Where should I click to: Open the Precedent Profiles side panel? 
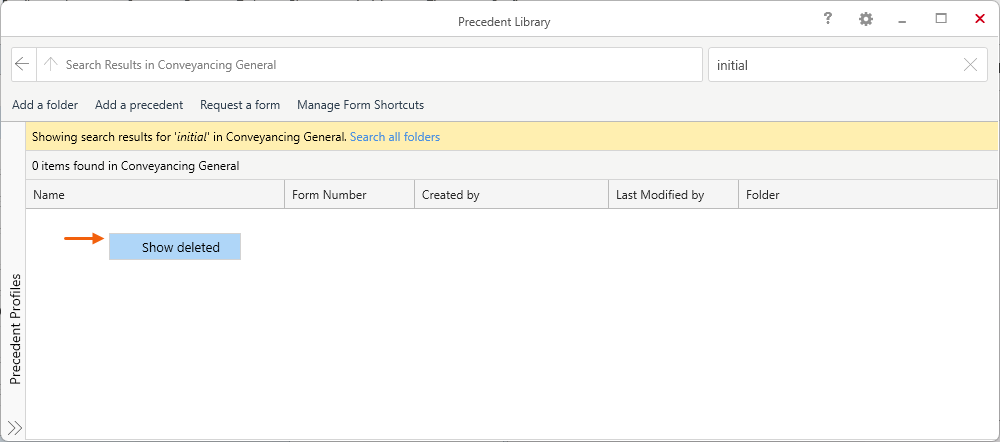(15, 329)
